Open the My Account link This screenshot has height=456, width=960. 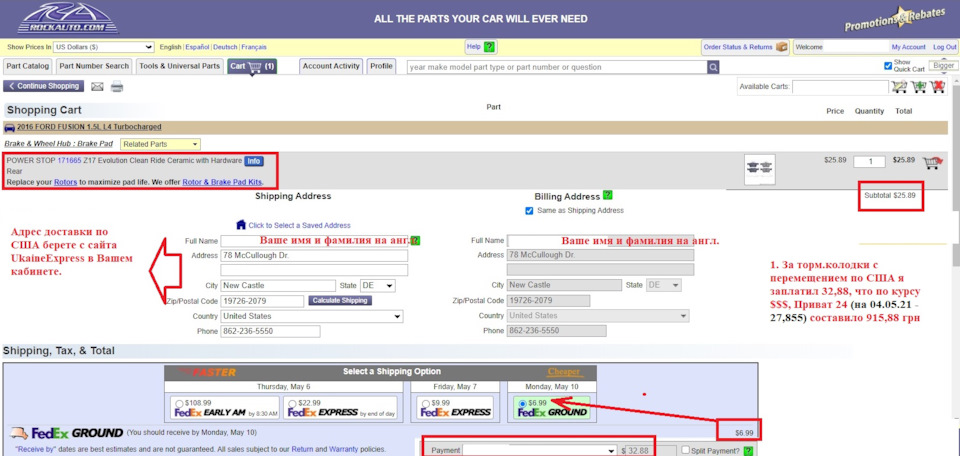(909, 47)
